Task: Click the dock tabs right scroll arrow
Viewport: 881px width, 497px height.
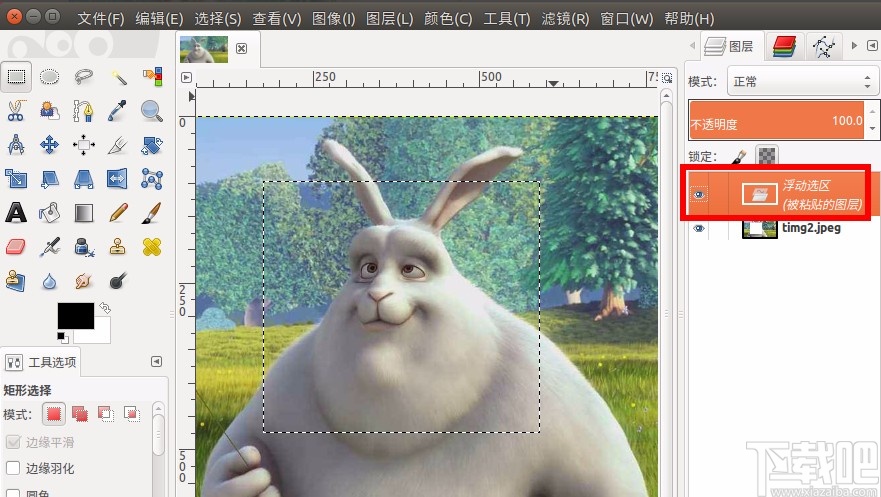Action: [x=855, y=45]
